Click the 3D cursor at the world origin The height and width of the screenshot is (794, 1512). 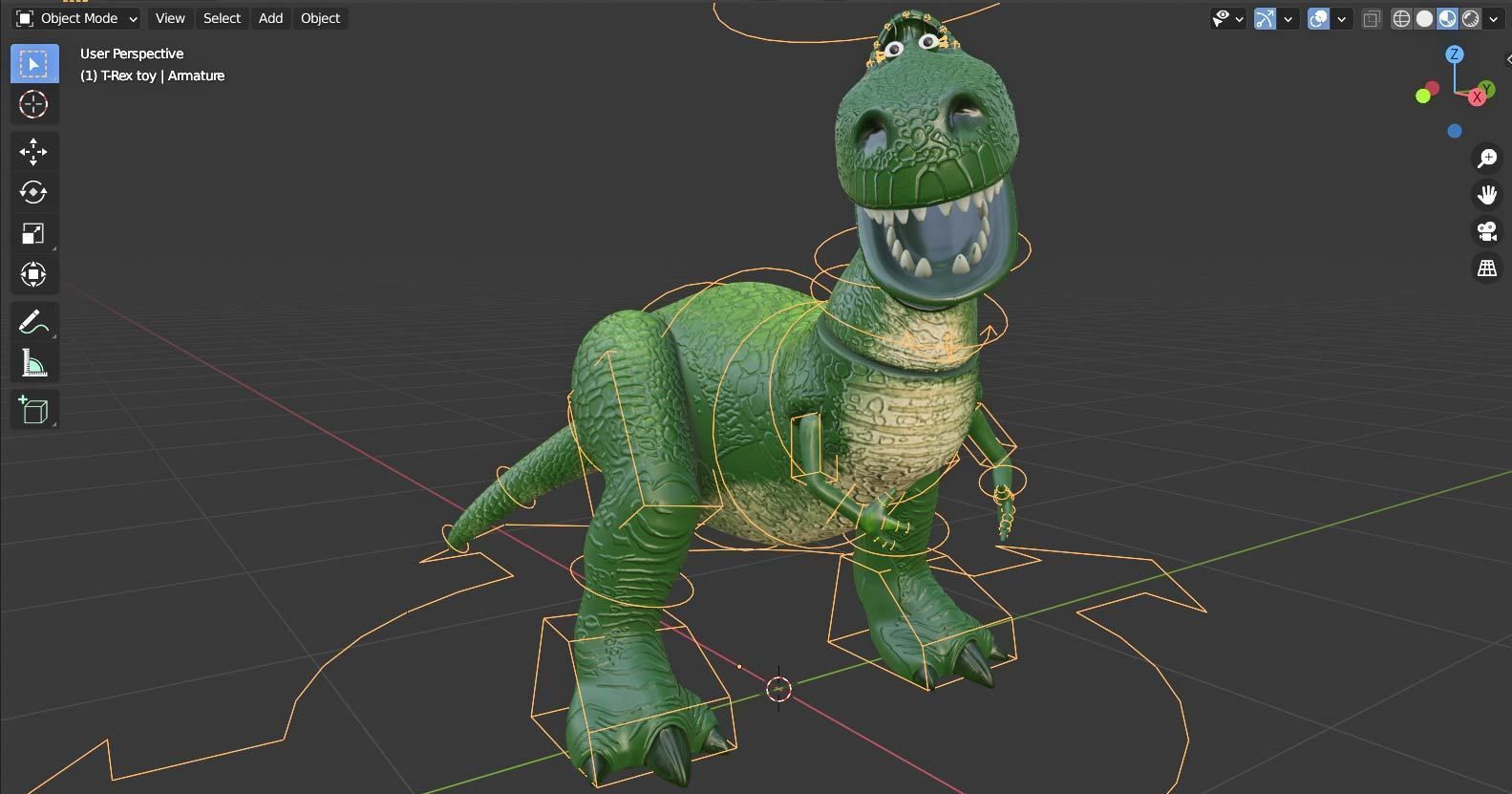tap(778, 689)
